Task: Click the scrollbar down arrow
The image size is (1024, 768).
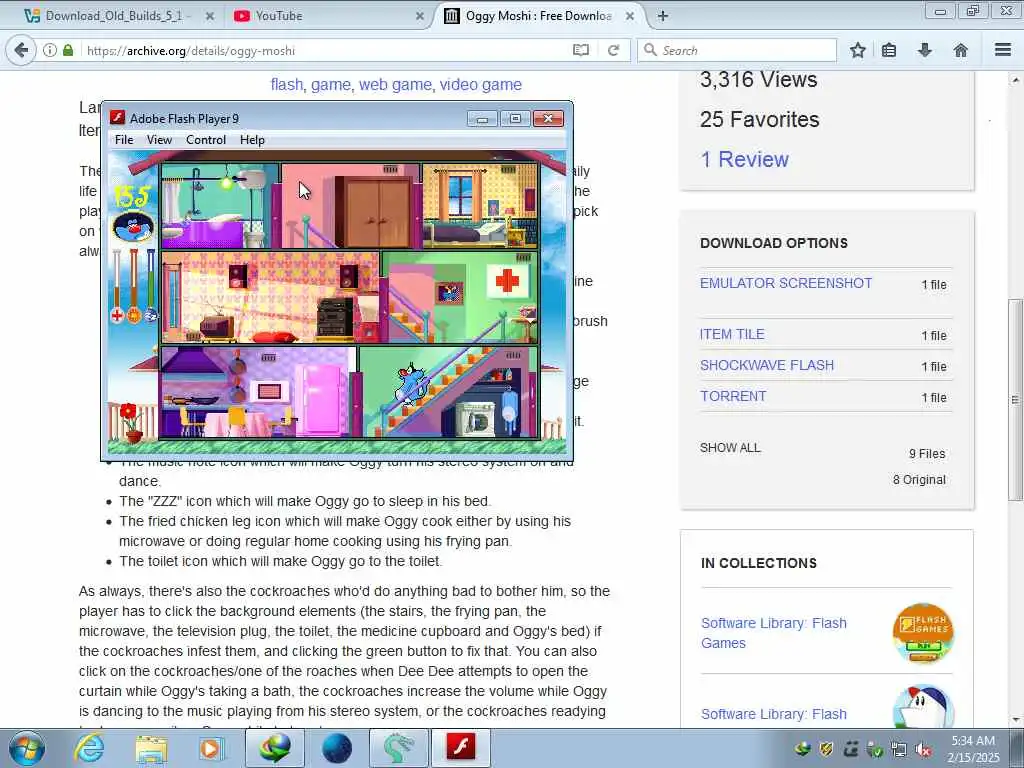Action: click(x=1016, y=720)
